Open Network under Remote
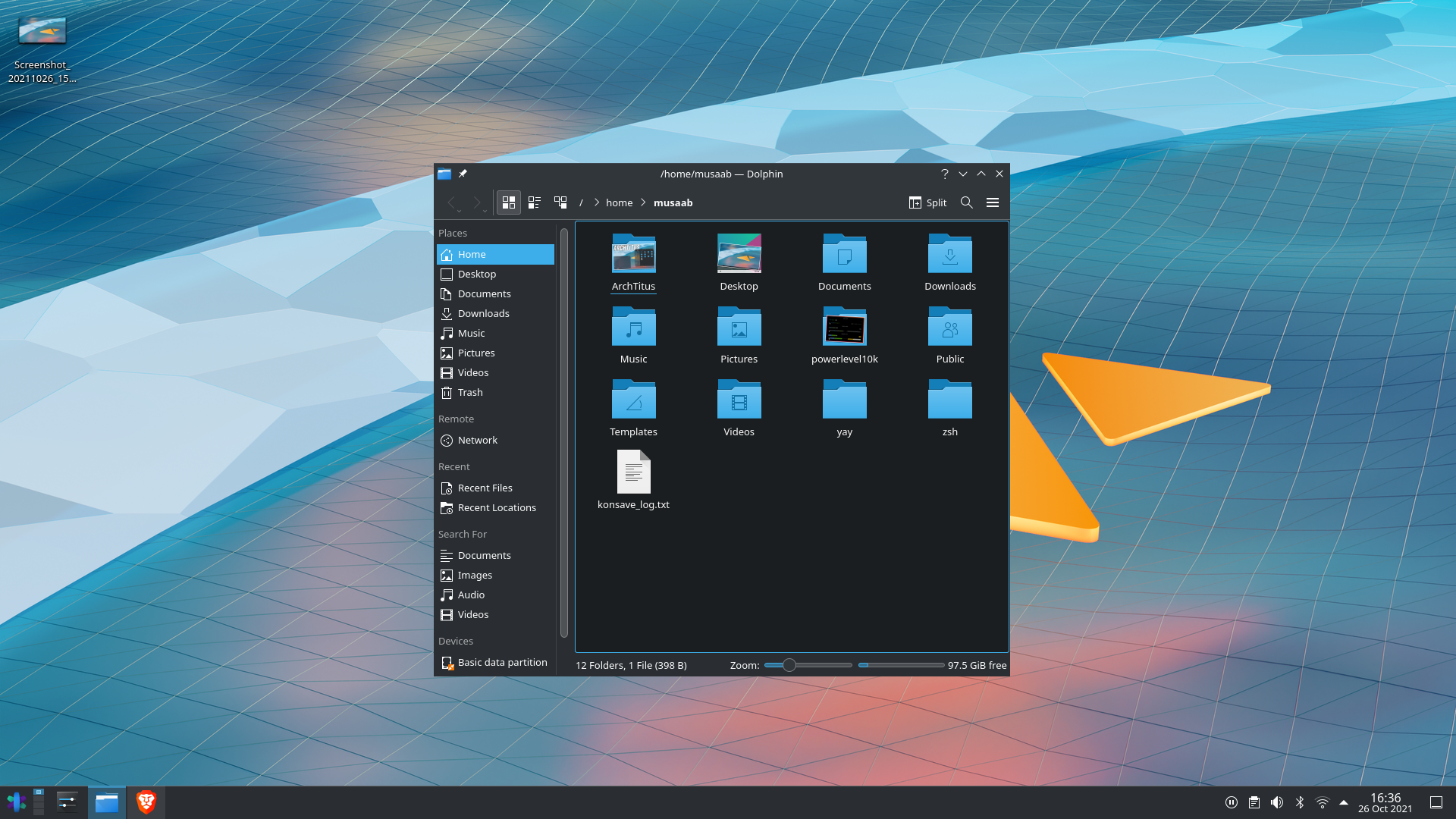This screenshot has width=1456, height=819. coord(496,440)
